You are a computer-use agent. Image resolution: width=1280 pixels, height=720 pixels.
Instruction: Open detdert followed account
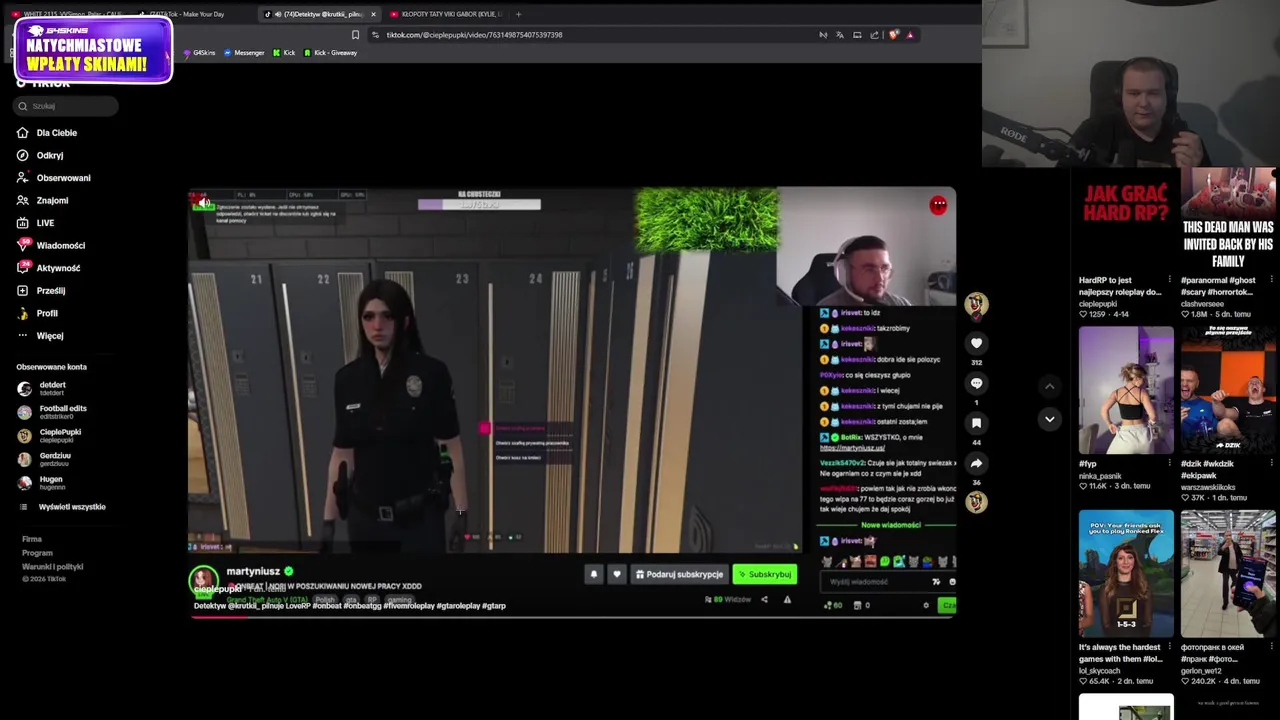coord(42,388)
